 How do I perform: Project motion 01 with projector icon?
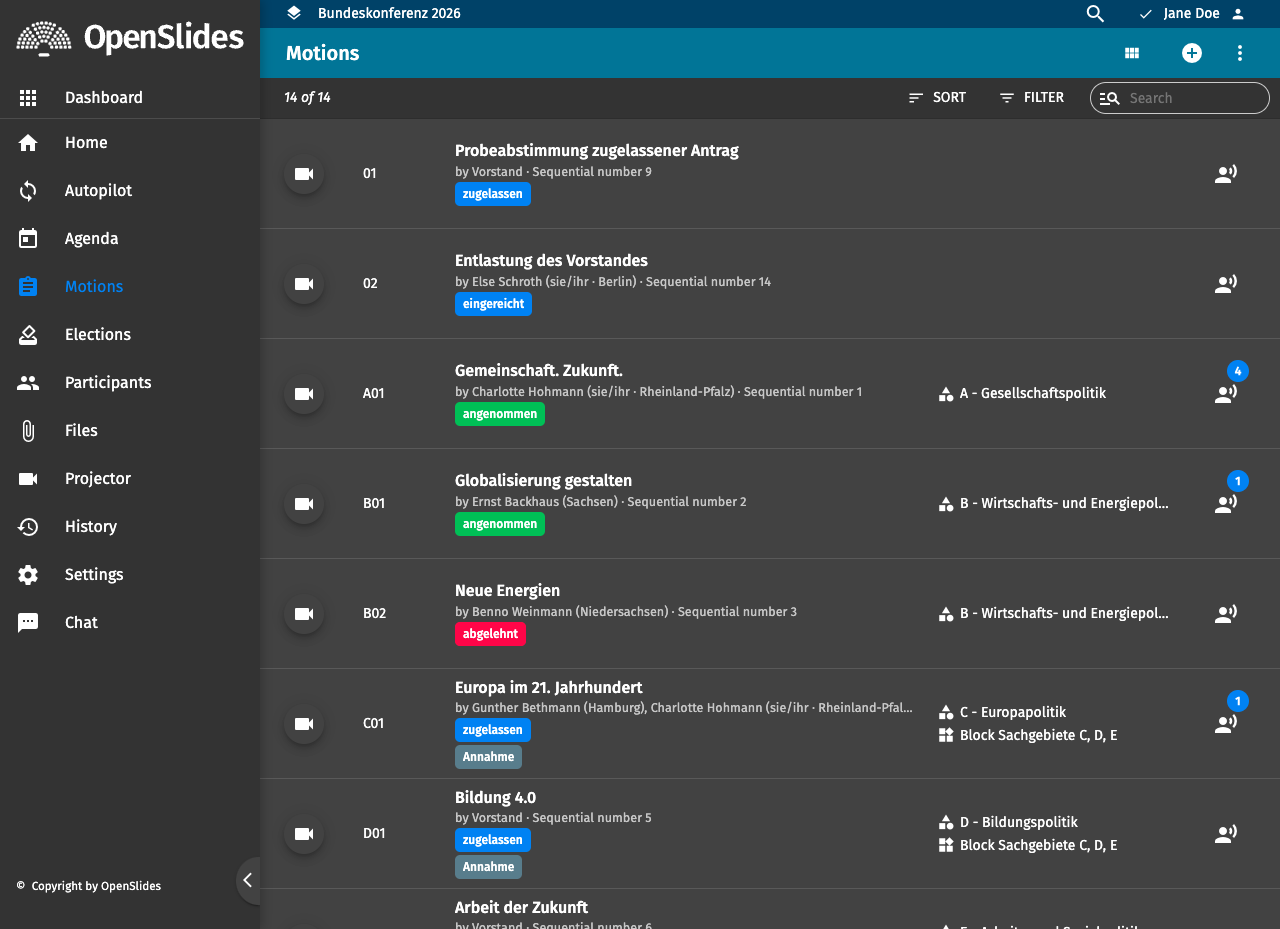[304, 174]
